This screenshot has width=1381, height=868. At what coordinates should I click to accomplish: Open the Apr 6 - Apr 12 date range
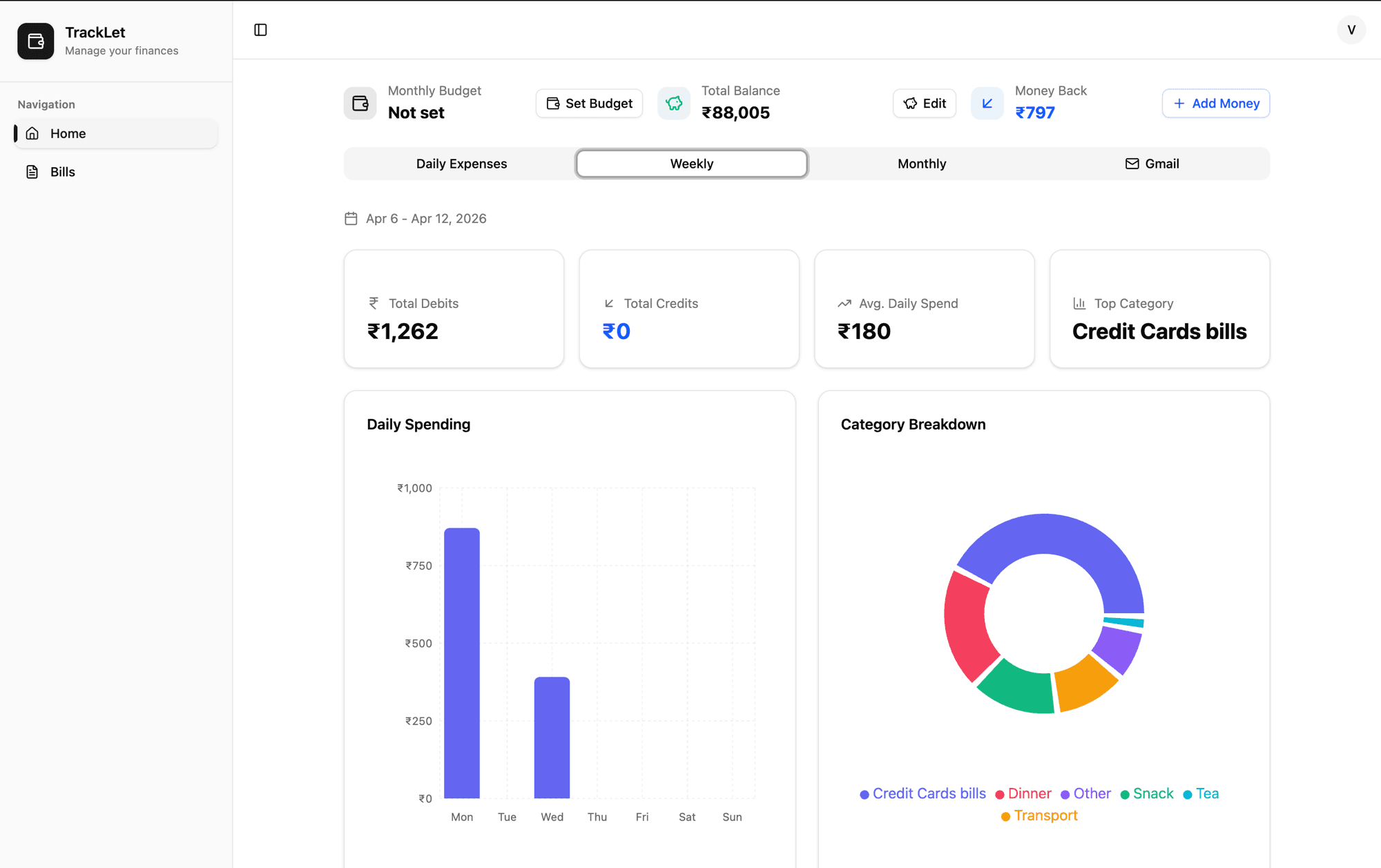point(426,219)
